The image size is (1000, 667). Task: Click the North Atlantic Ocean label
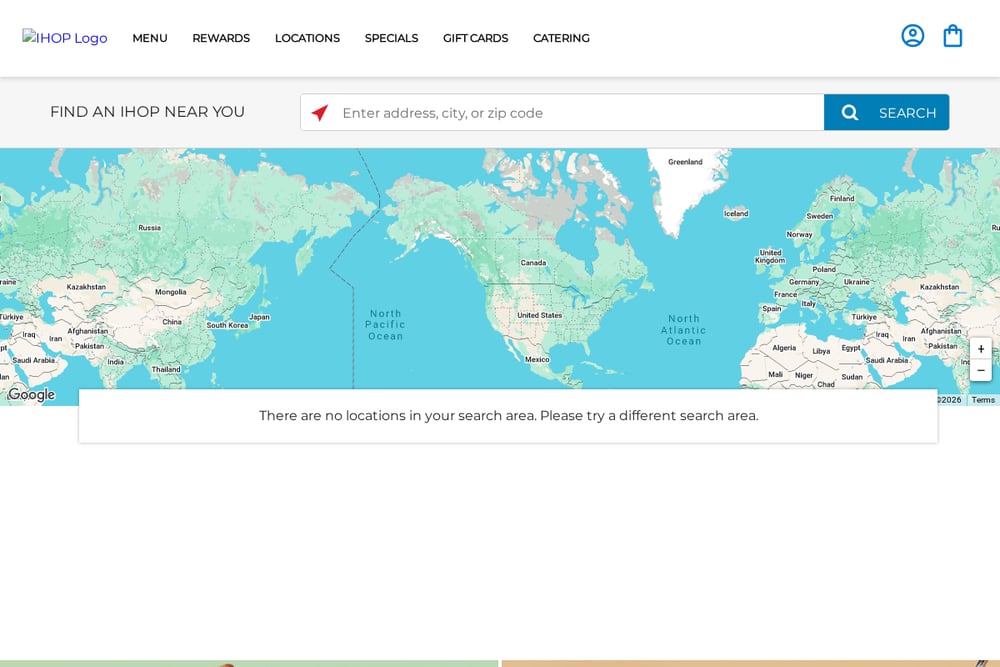pos(683,330)
